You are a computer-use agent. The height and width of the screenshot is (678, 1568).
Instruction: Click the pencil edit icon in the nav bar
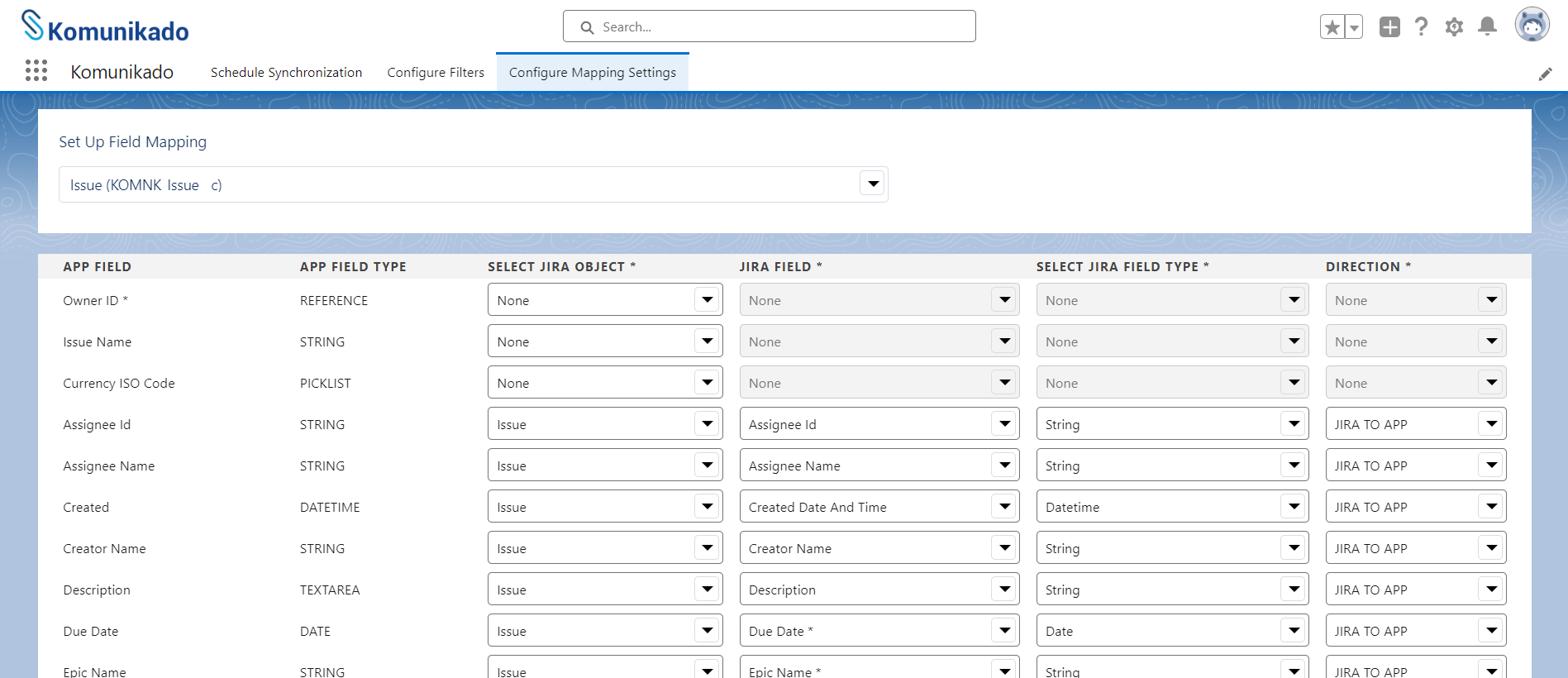[1545, 74]
